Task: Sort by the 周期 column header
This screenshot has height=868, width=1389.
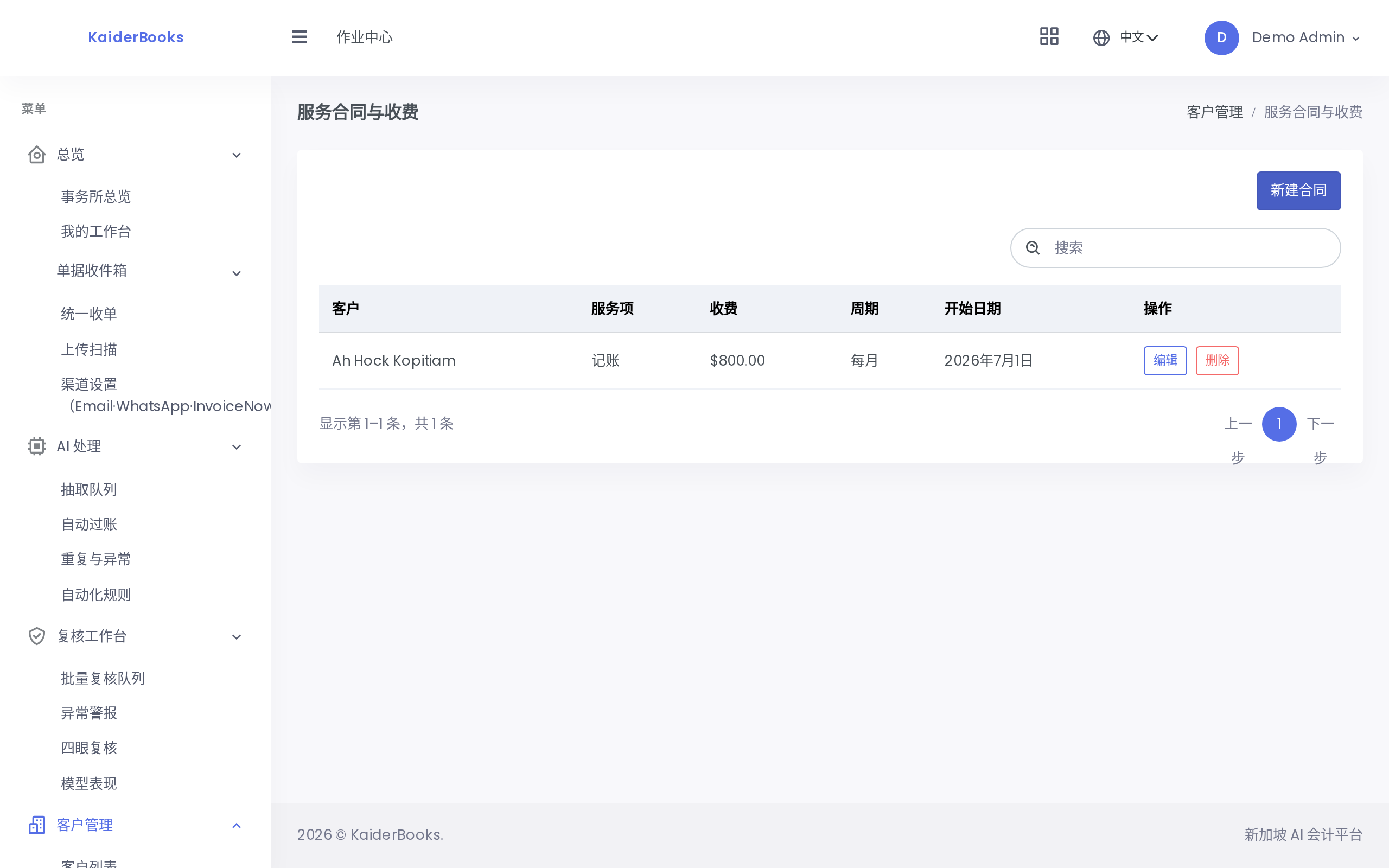Action: pyautogui.click(x=864, y=309)
